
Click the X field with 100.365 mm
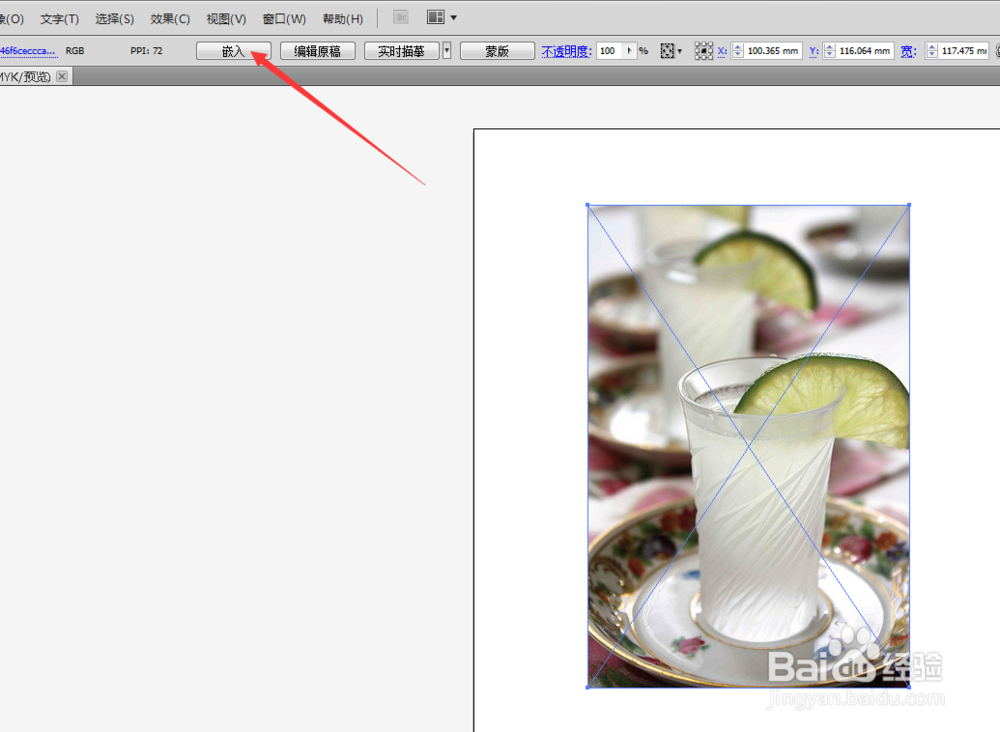coord(773,51)
